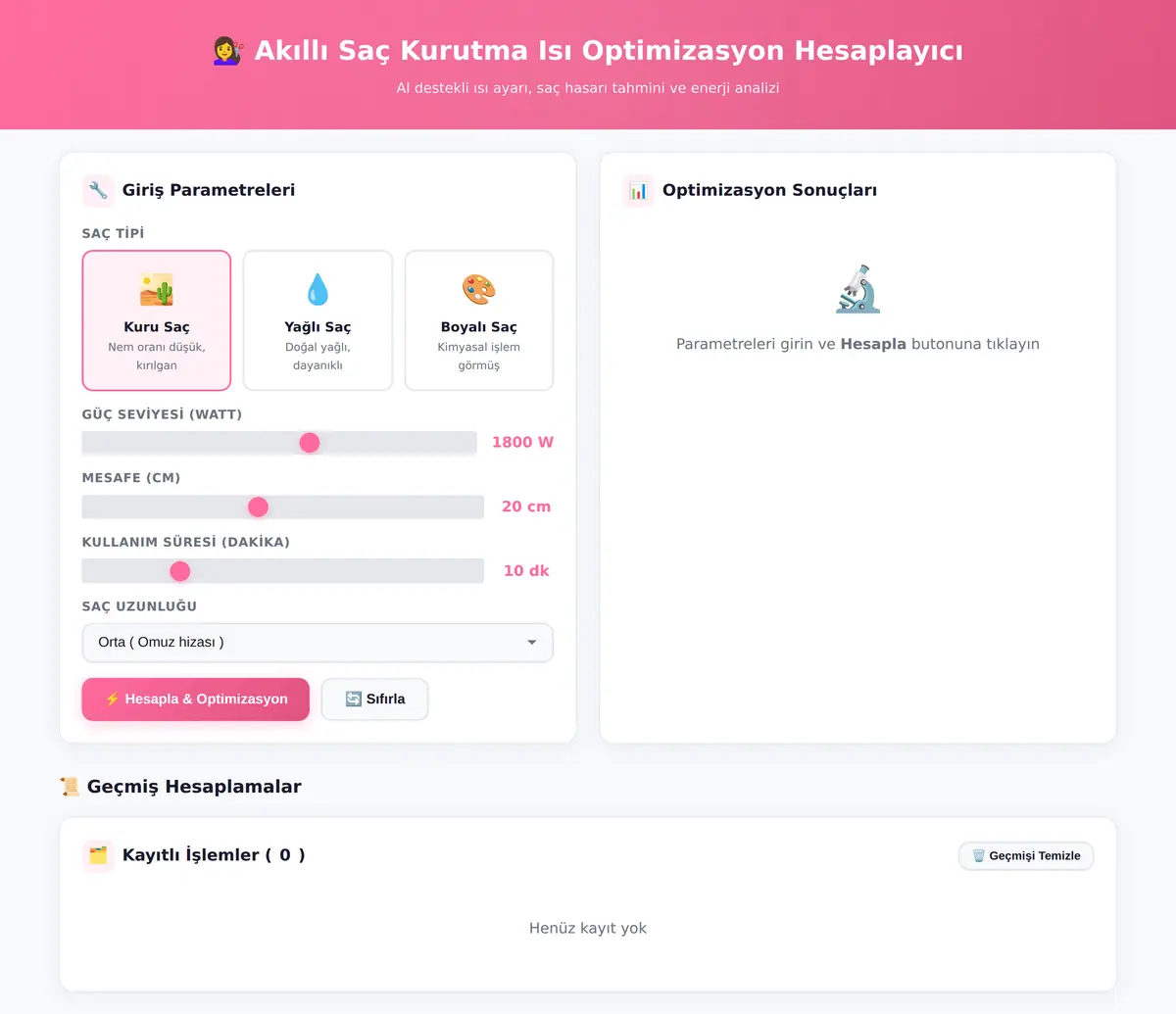Click the GÜÇ SEVİYESİ (WATT) label

[163, 414]
